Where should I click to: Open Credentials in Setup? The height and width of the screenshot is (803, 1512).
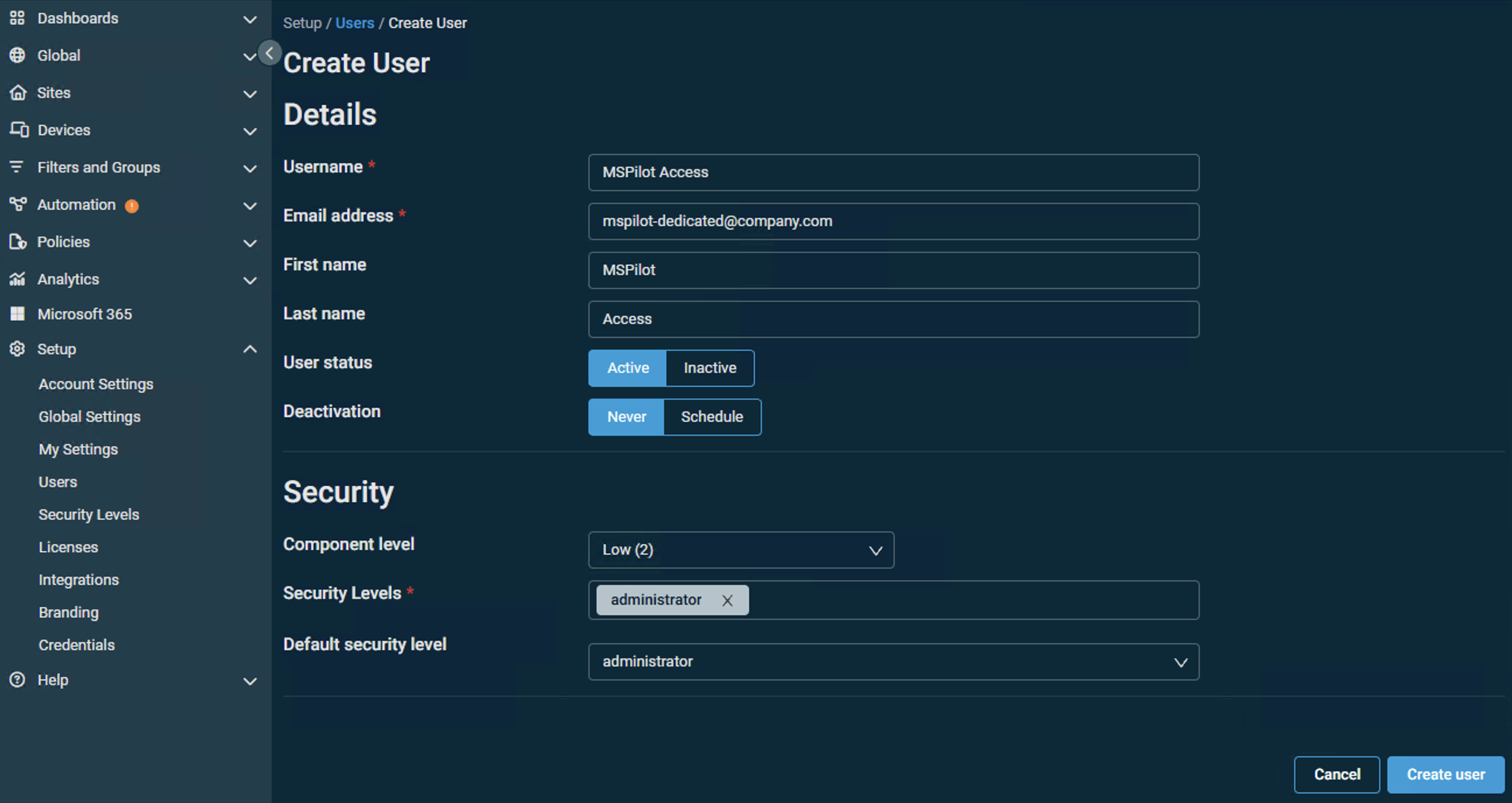(x=76, y=645)
